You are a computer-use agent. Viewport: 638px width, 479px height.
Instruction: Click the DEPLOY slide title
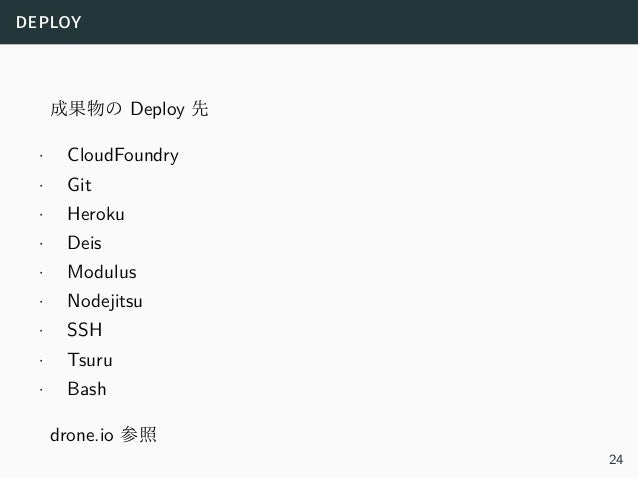click(x=48, y=22)
